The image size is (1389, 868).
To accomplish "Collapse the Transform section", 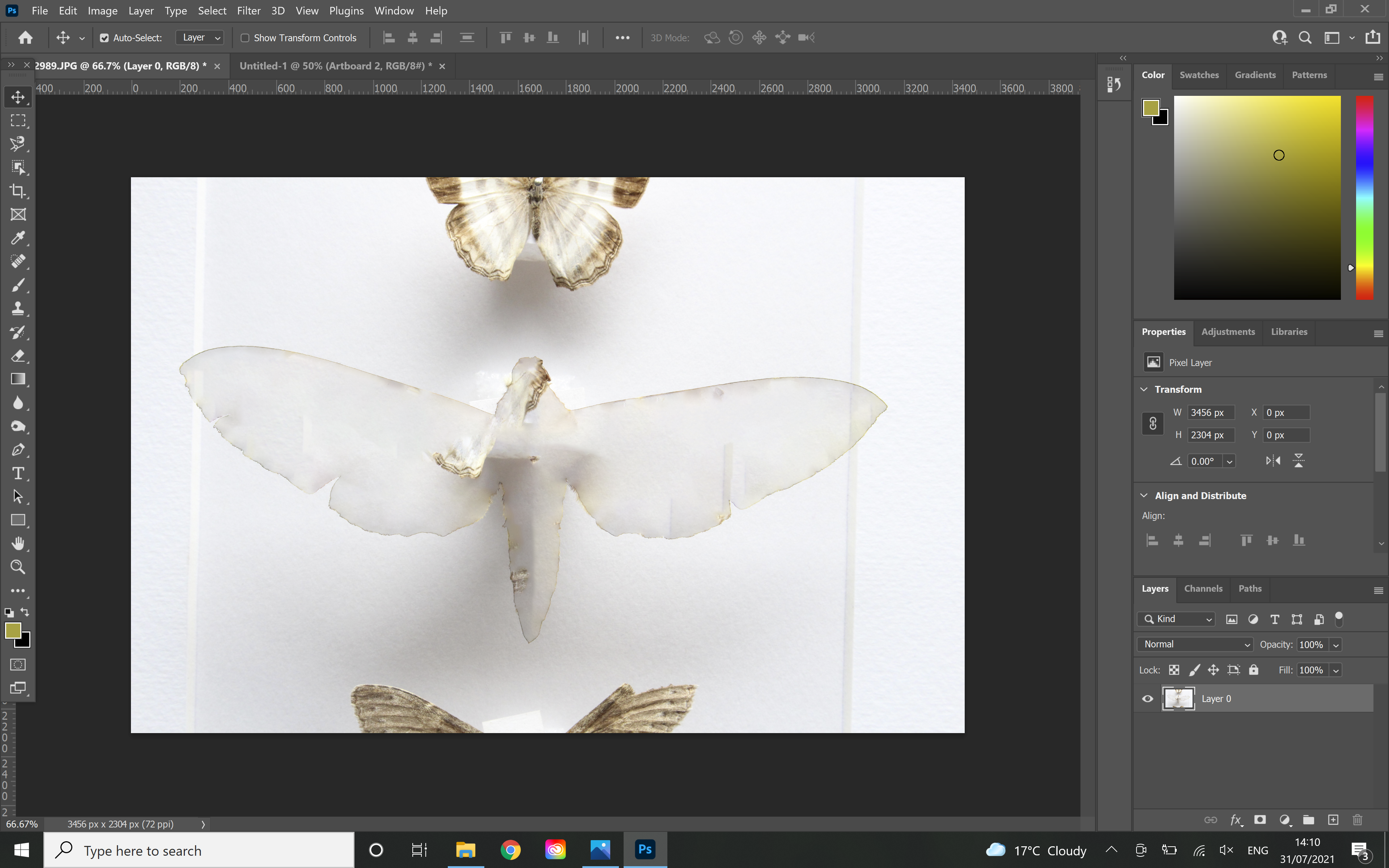I will coord(1144,389).
